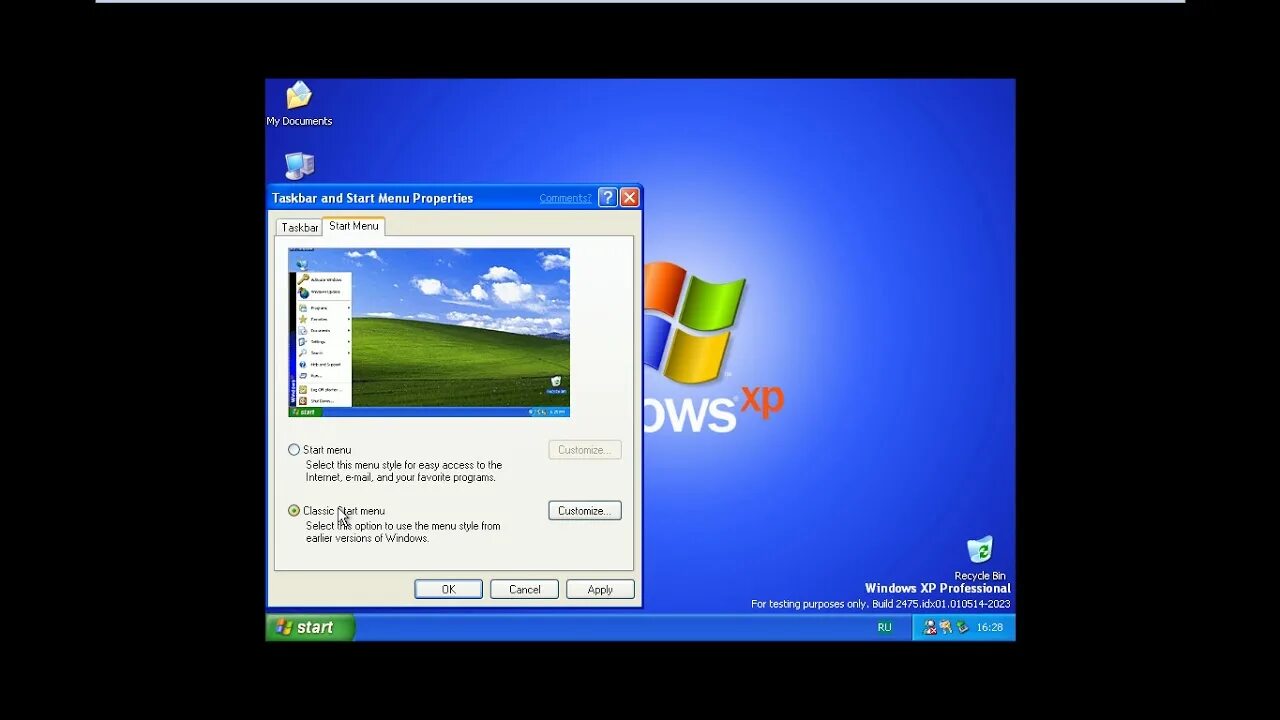The image size is (1280, 720).
Task: Click the 'Taskbar and Start Menu Properties' title text
Action: point(372,198)
